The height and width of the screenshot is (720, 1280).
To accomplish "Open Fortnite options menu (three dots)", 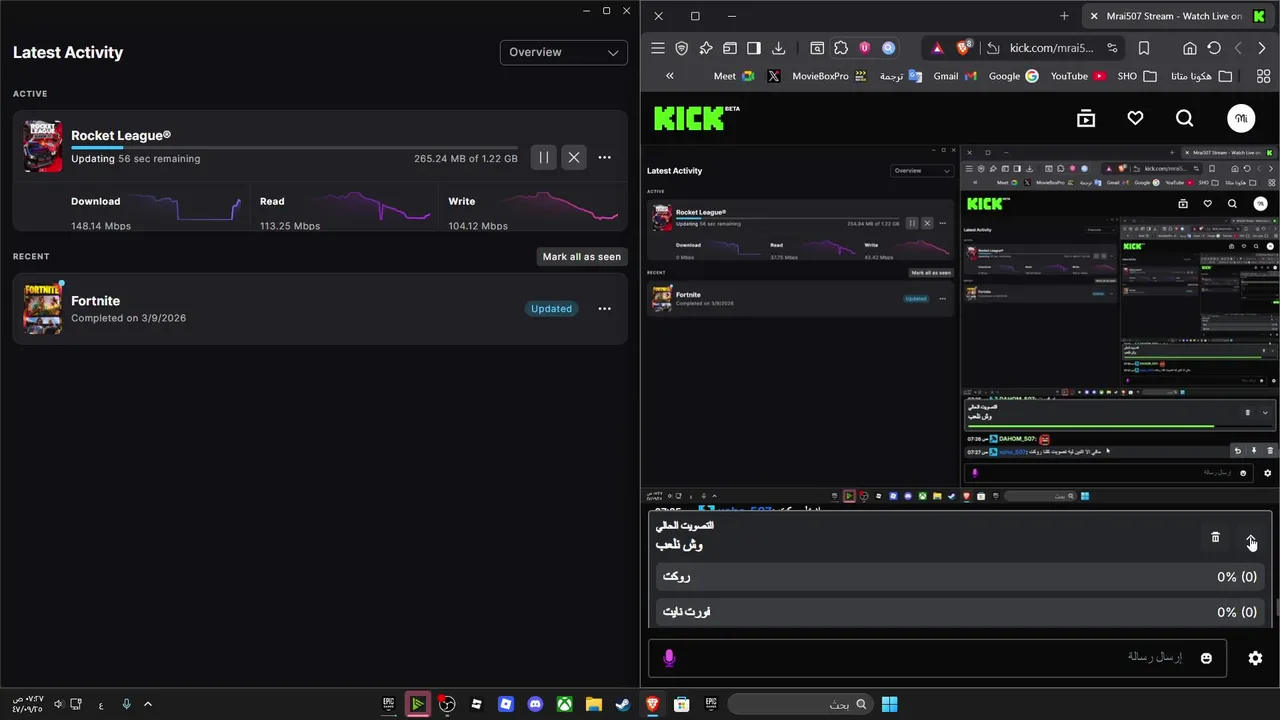I will tap(604, 308).
